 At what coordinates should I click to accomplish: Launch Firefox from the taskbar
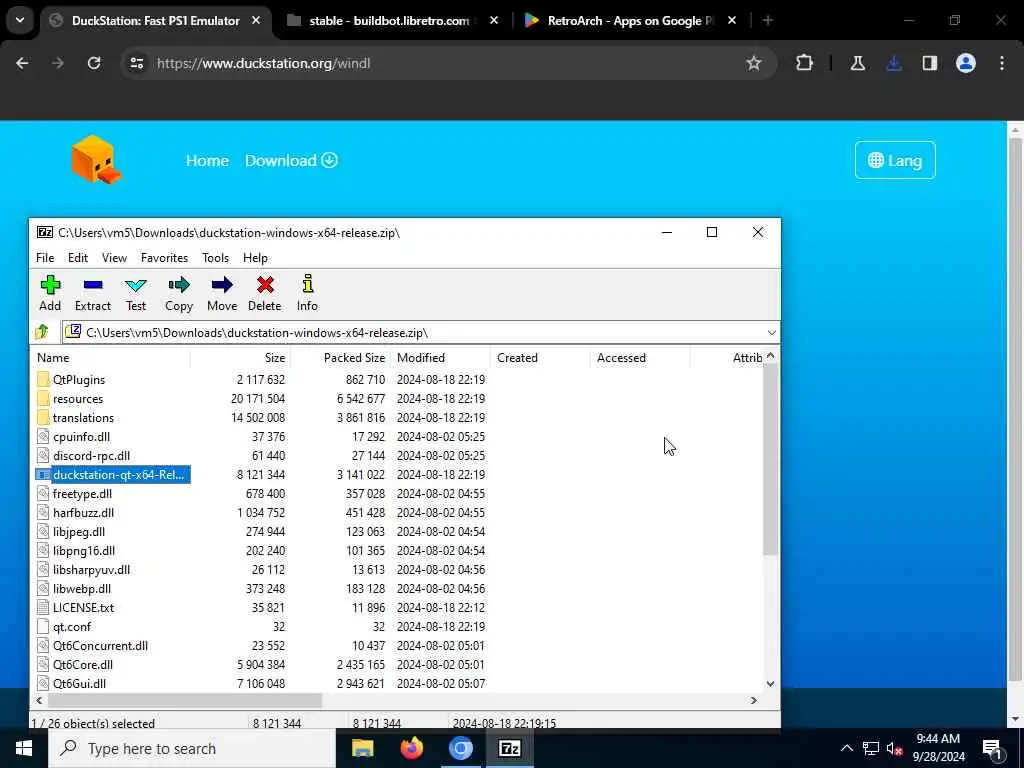click(x=411, y=748)
